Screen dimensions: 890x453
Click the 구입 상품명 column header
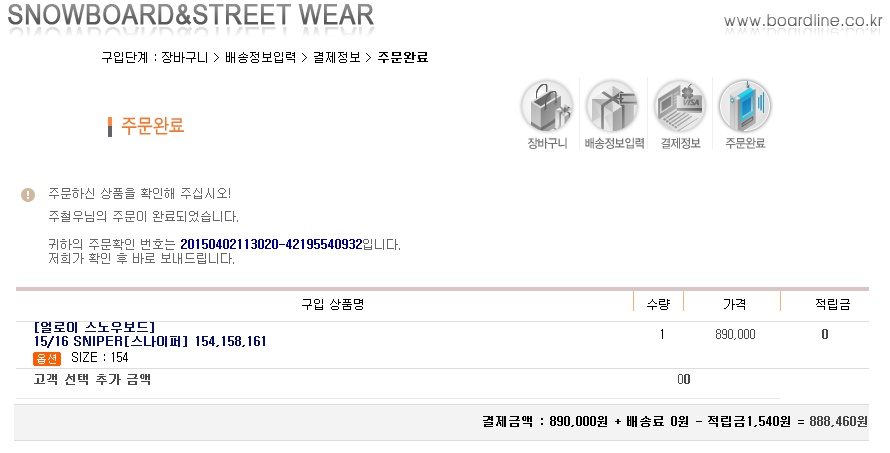[x=332, y=304]
